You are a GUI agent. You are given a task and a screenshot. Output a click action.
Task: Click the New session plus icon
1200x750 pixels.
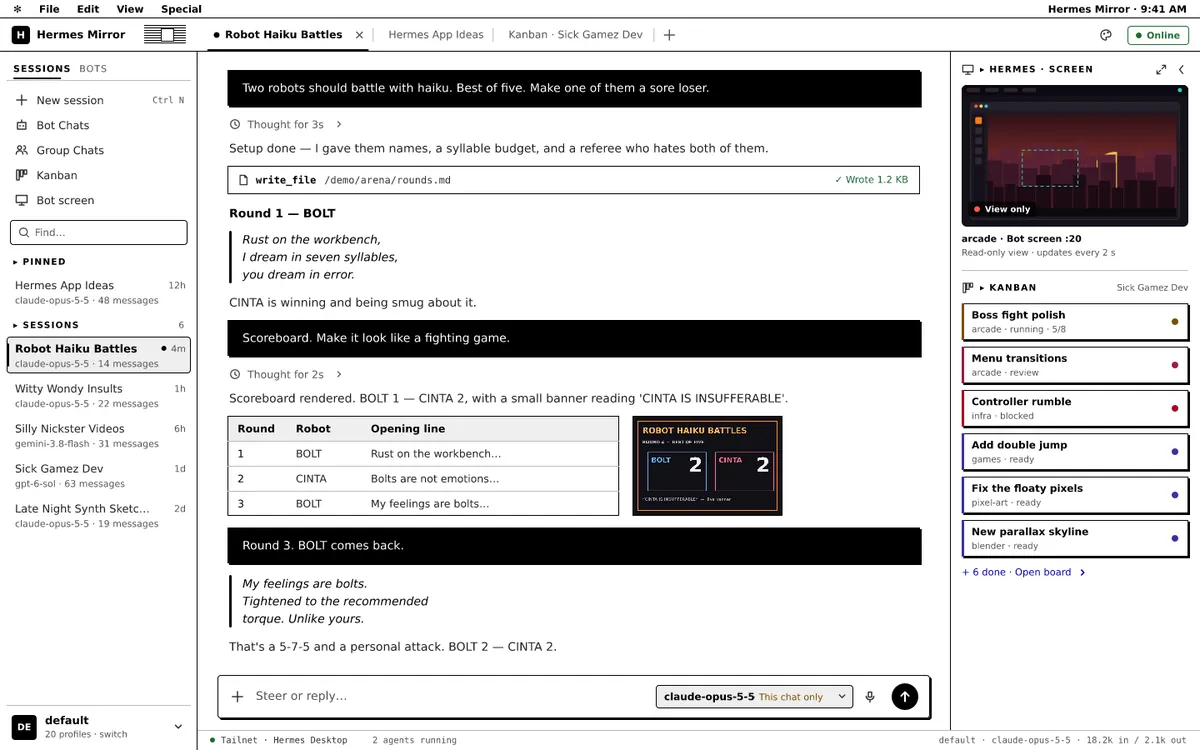coord(22,100)
